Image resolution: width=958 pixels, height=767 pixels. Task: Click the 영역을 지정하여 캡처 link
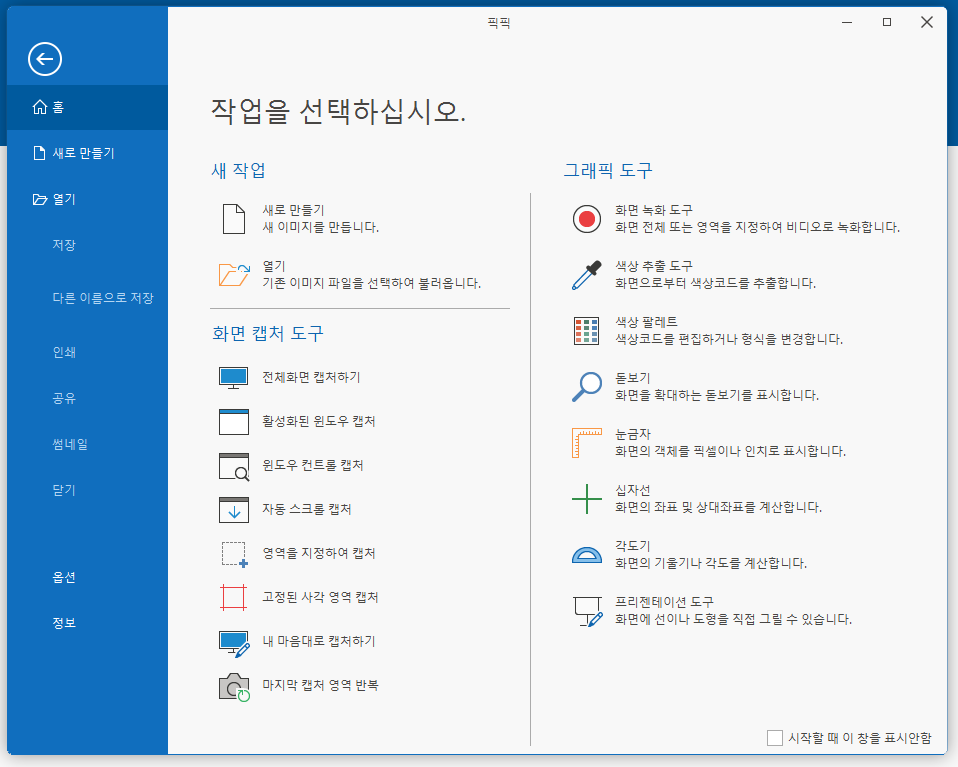coord(319,553)
